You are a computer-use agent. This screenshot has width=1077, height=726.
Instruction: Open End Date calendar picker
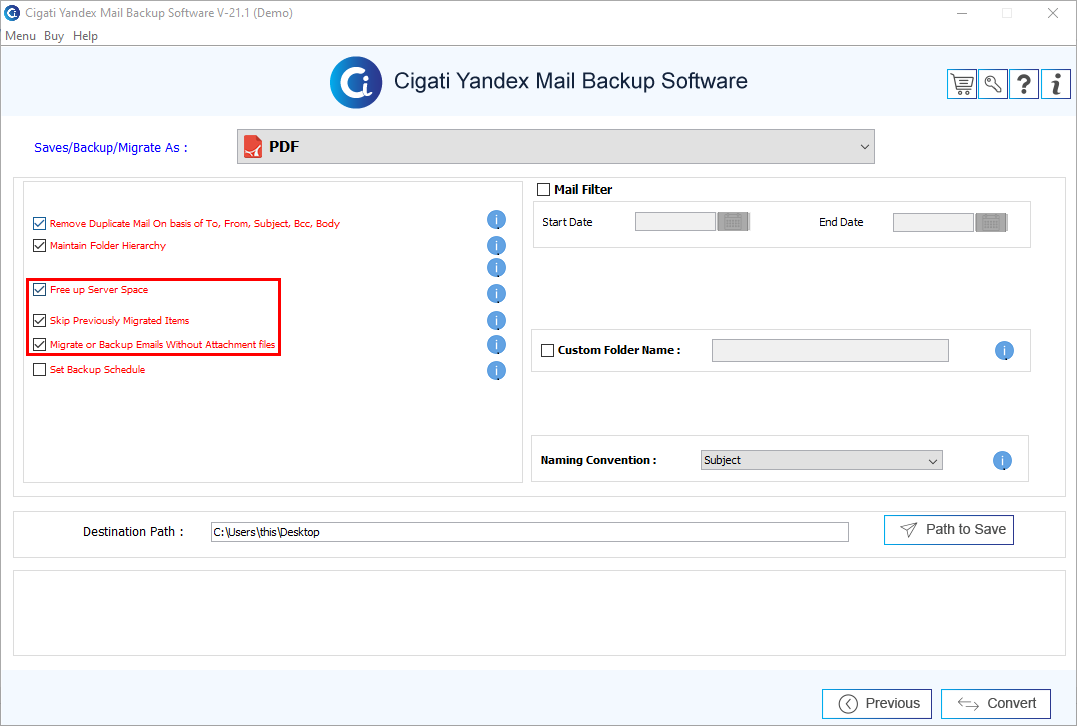click(x=991, y=222)
